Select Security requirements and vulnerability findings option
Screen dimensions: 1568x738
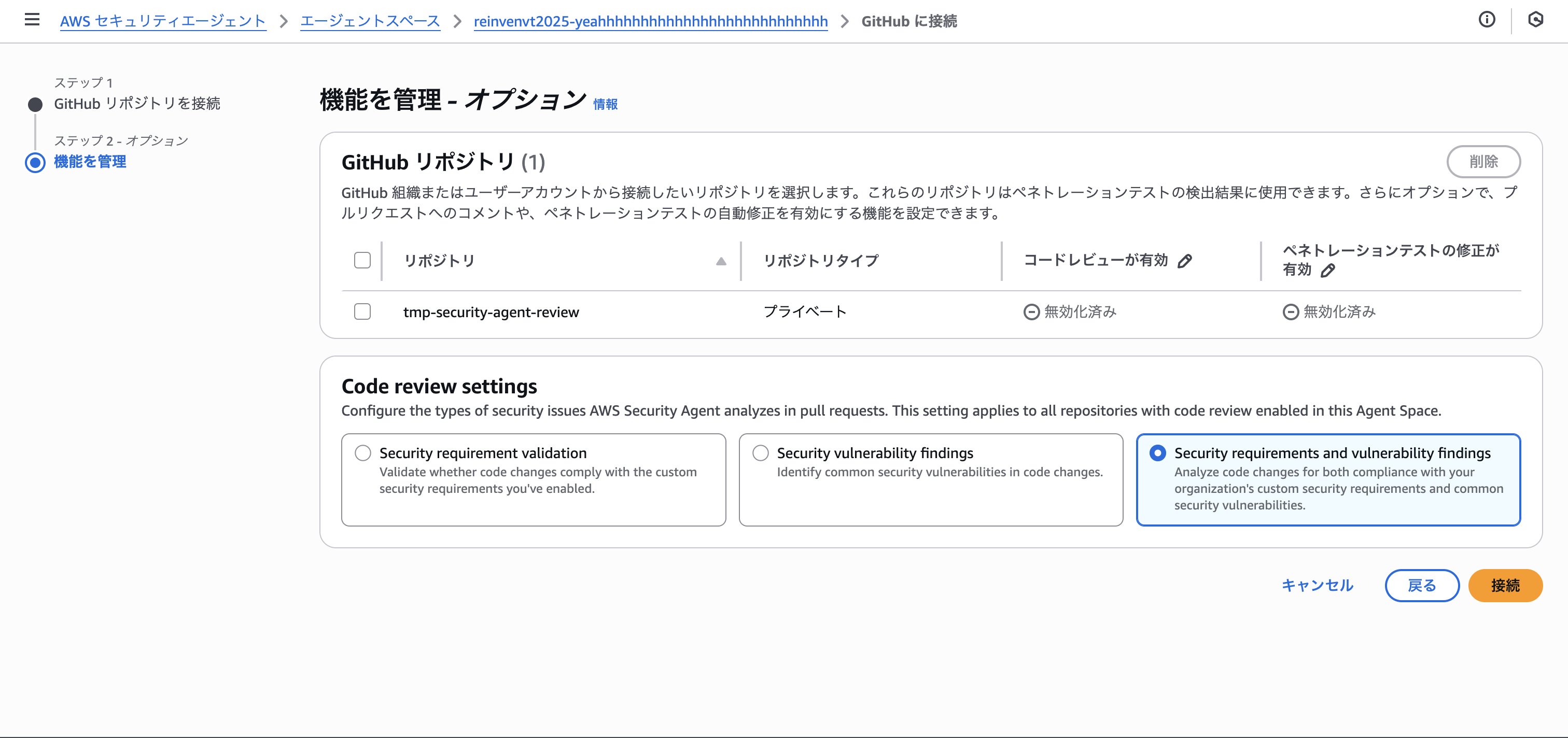point(1157,453)
